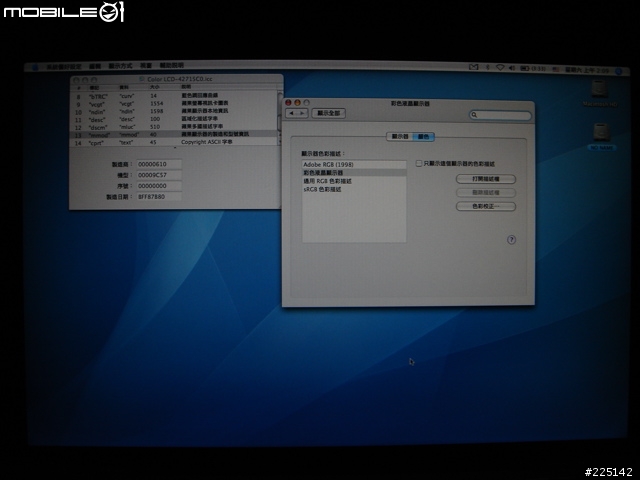Select the 彩色液晶顯示器 profile in list

click(x=354, y=173)
